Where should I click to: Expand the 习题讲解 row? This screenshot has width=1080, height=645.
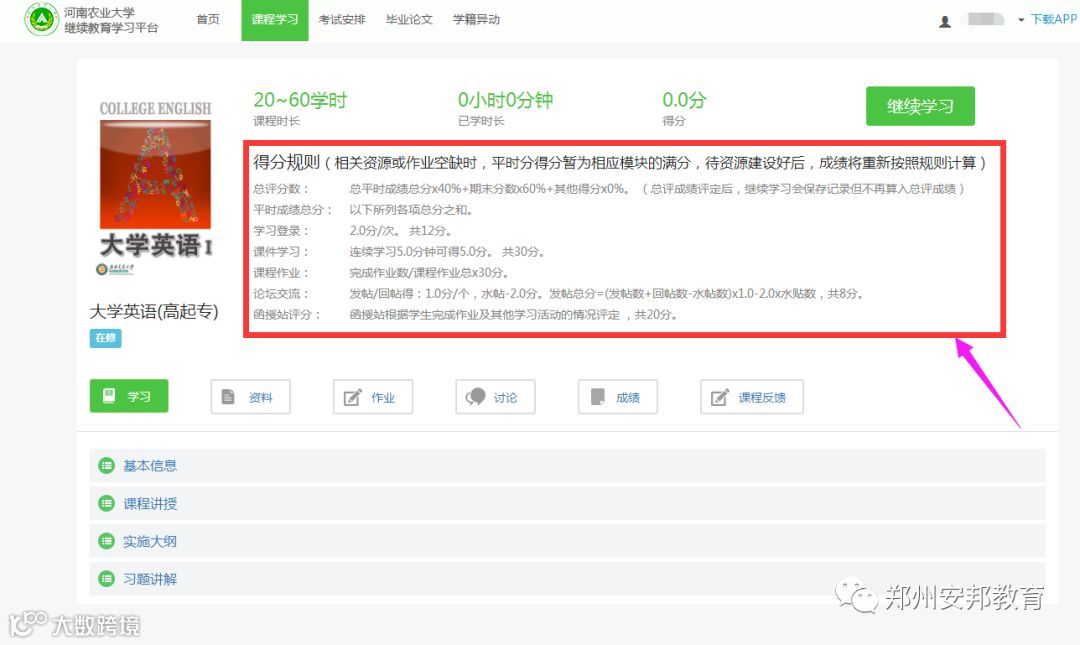tap(568, 579)
